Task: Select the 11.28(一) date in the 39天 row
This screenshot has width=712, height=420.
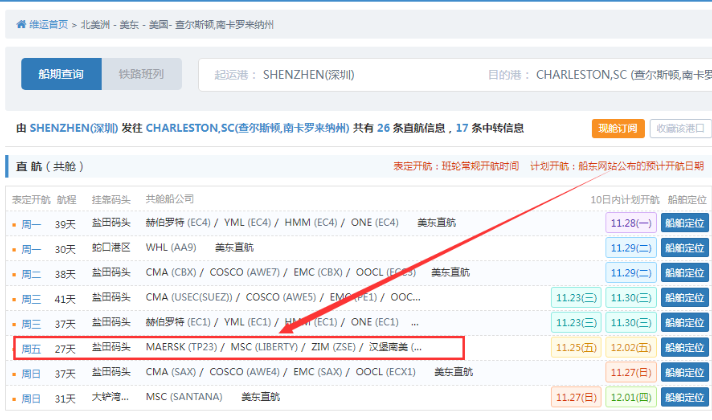Action: [x=631, y=223]
